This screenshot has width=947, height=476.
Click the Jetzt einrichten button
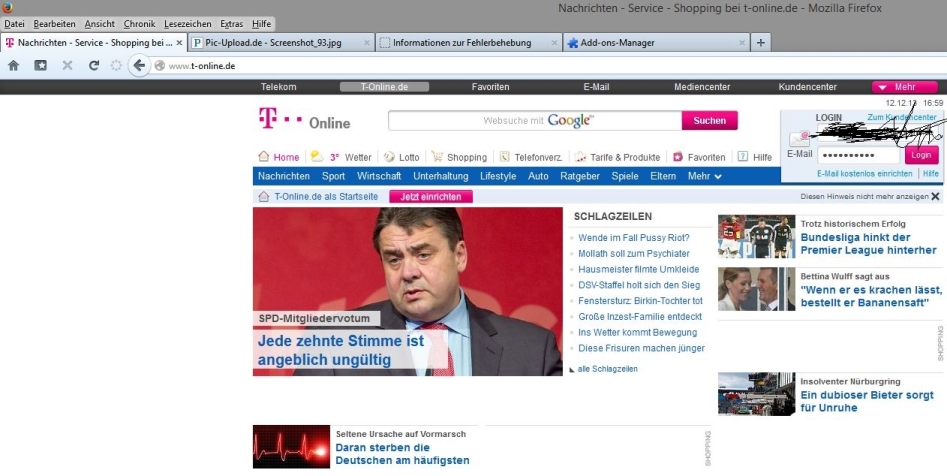tap(431, 196)
